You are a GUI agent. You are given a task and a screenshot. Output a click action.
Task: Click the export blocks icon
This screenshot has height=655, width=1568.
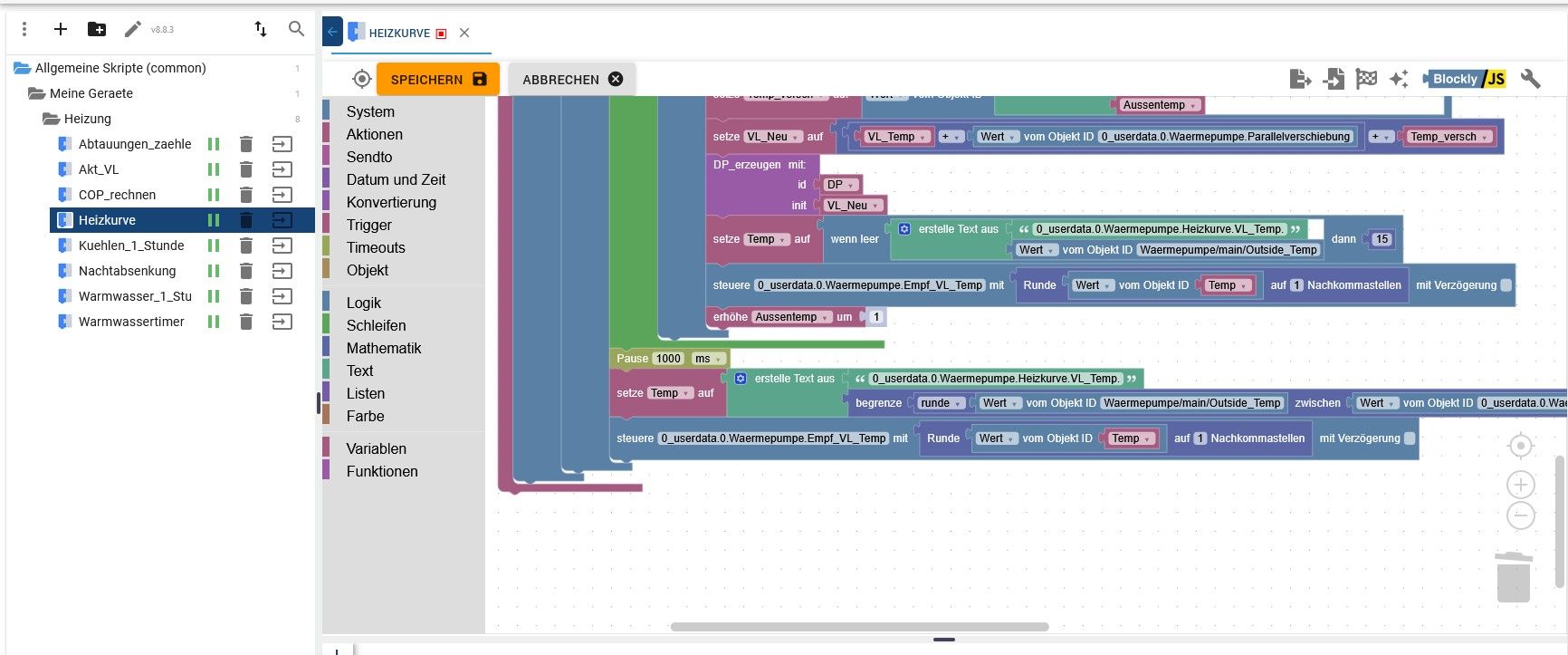1301,79
